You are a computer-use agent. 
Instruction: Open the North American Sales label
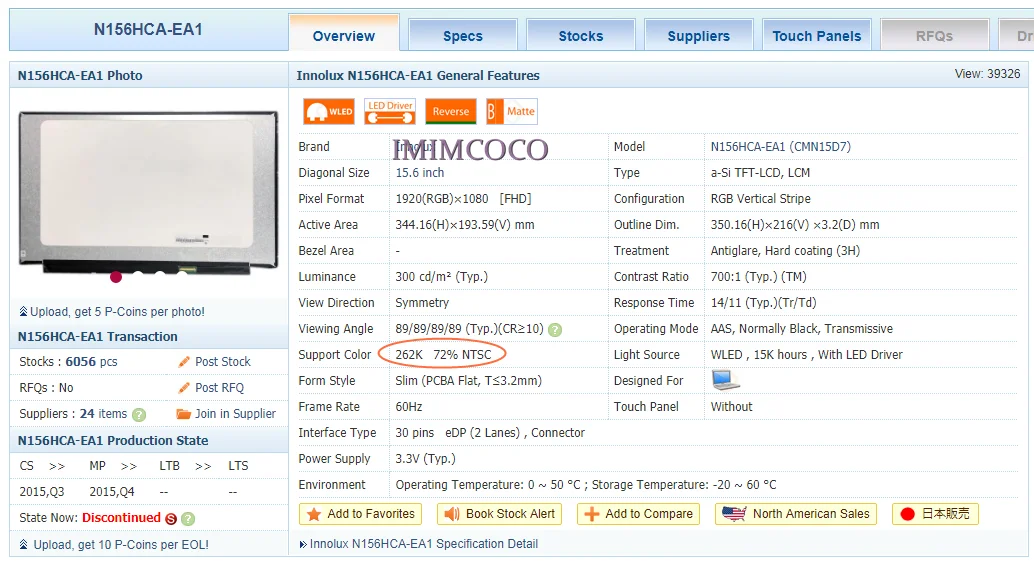(x=811, y=514)
